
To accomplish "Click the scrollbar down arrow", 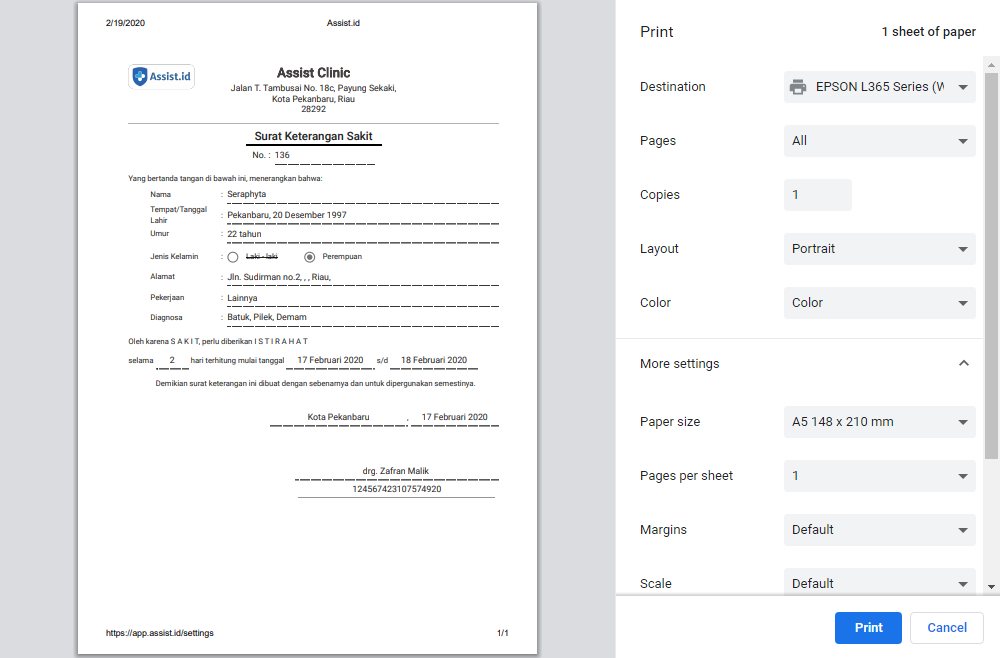I will pyautogui.click(x=990, y=587).
